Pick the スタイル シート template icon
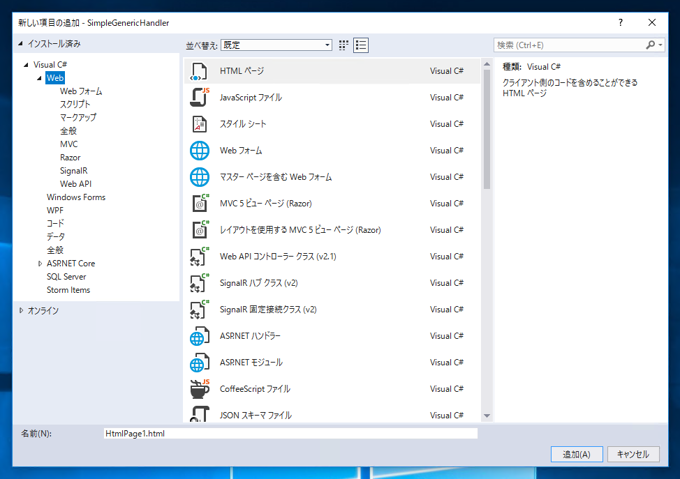The image size is (680, 479). click(x=199, y=124)
